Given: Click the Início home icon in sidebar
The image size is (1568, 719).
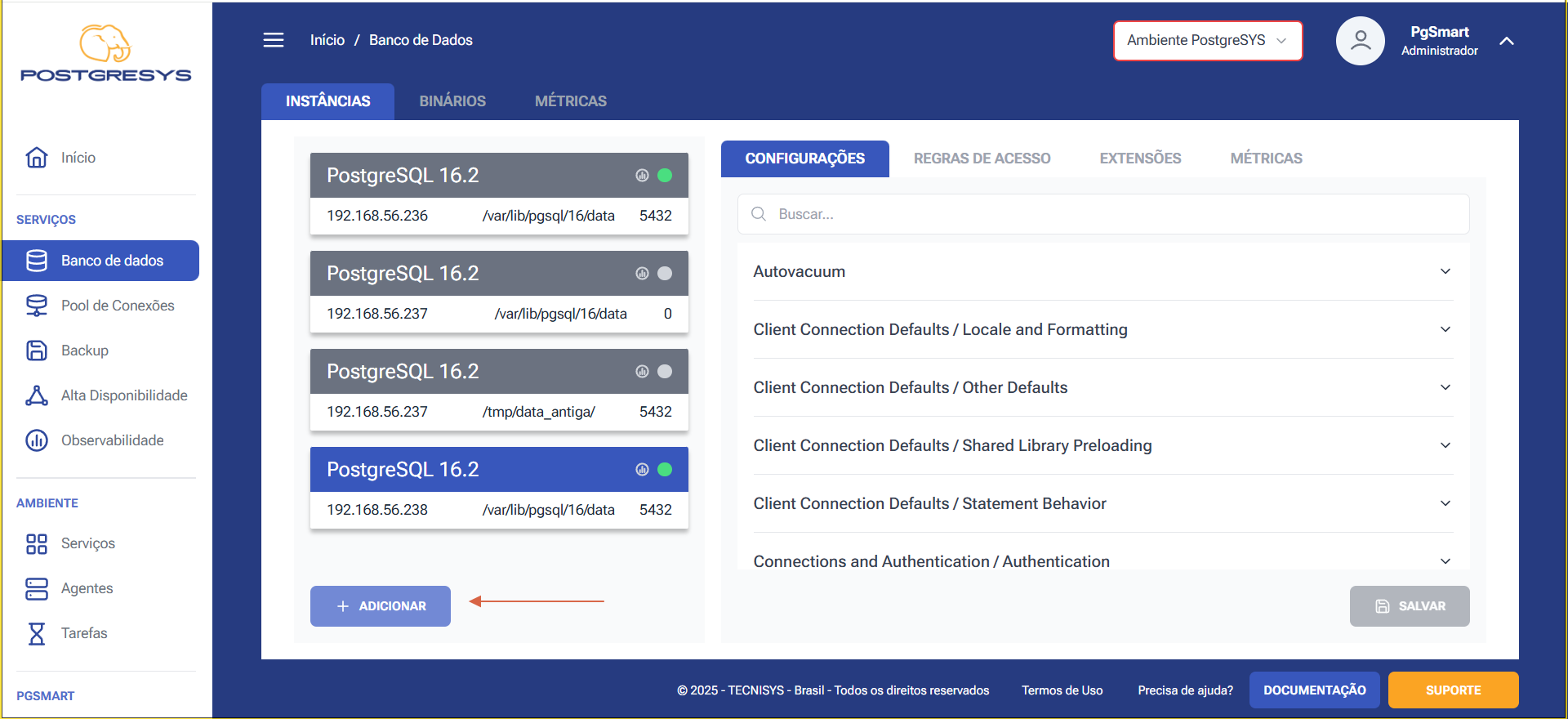Looking at the screenshot, I should point(37,158).
